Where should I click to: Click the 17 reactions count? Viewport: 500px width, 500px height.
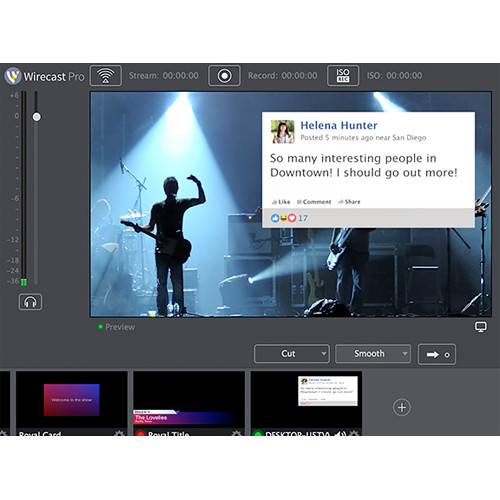pos(303,218)
